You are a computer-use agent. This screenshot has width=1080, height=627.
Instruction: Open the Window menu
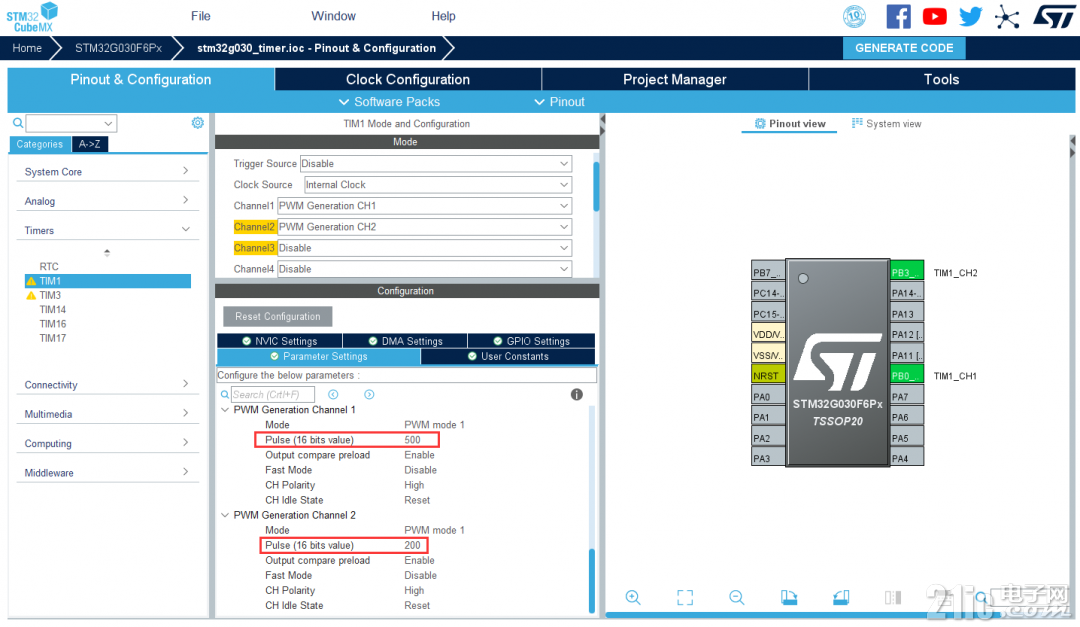(x=333, y=16)
